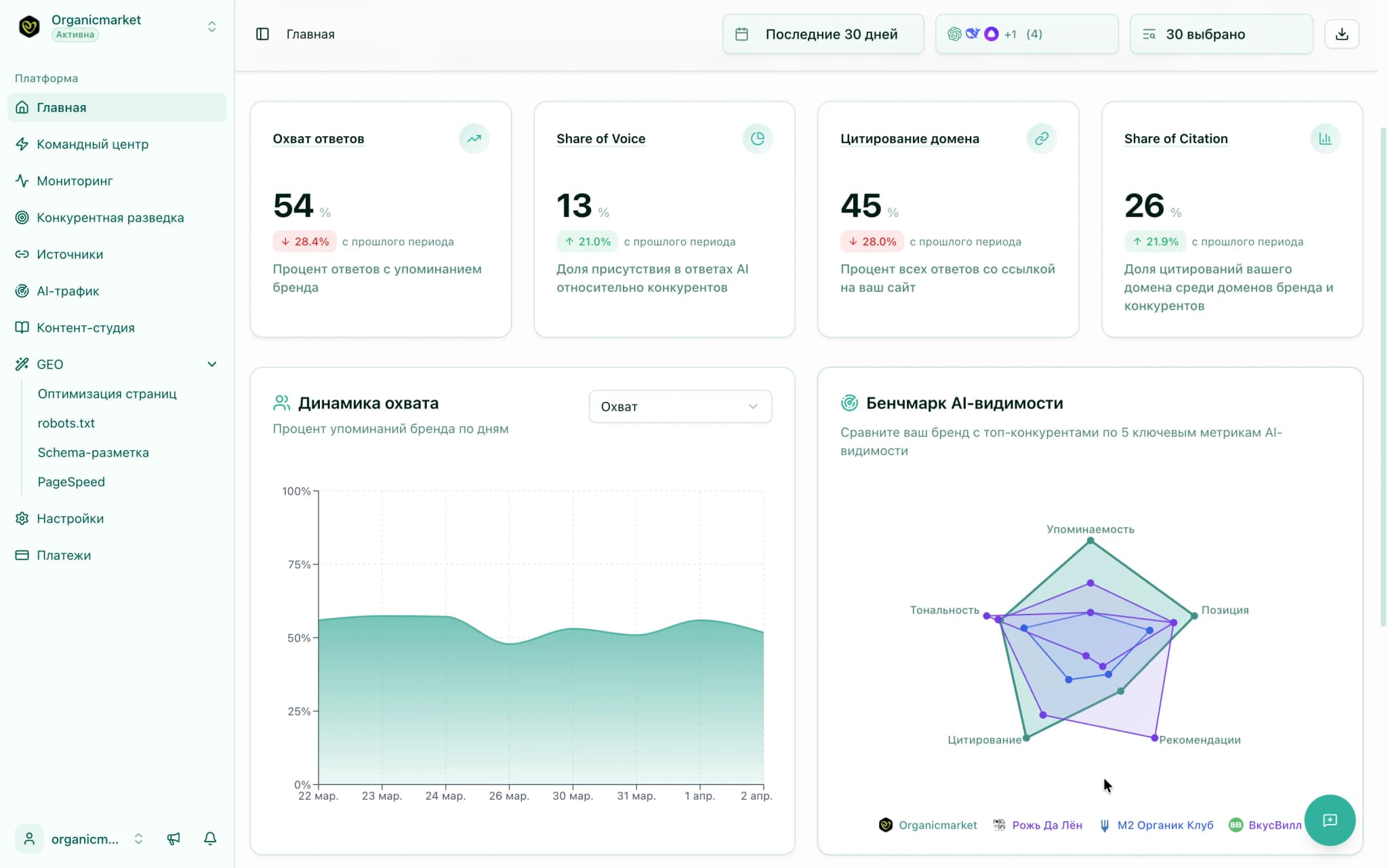
Task: Collapse the GEO section chevron
Action: point(212,364)
